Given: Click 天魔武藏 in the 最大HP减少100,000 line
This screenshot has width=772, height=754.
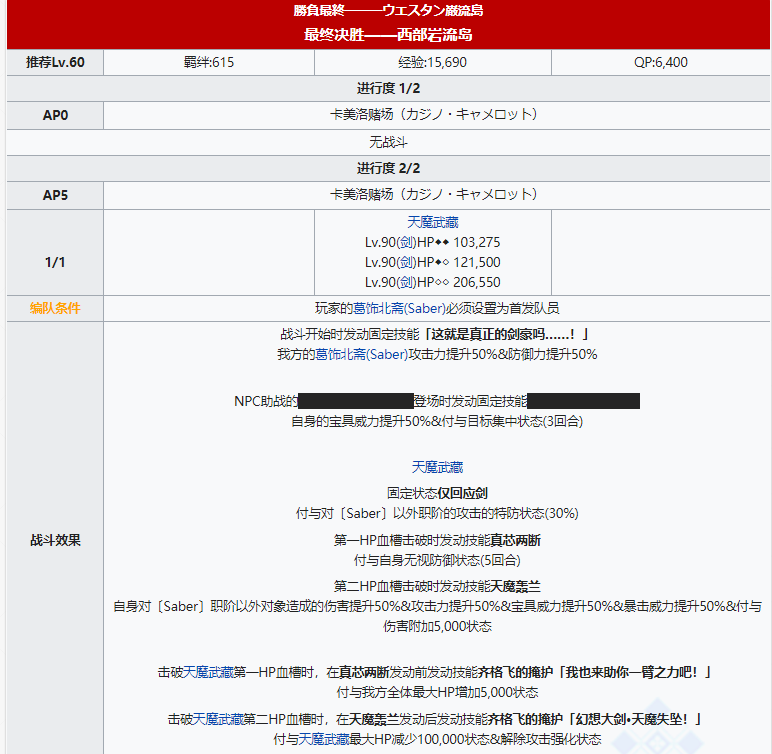Looking at the screenshot, I should tap(324, 739).
